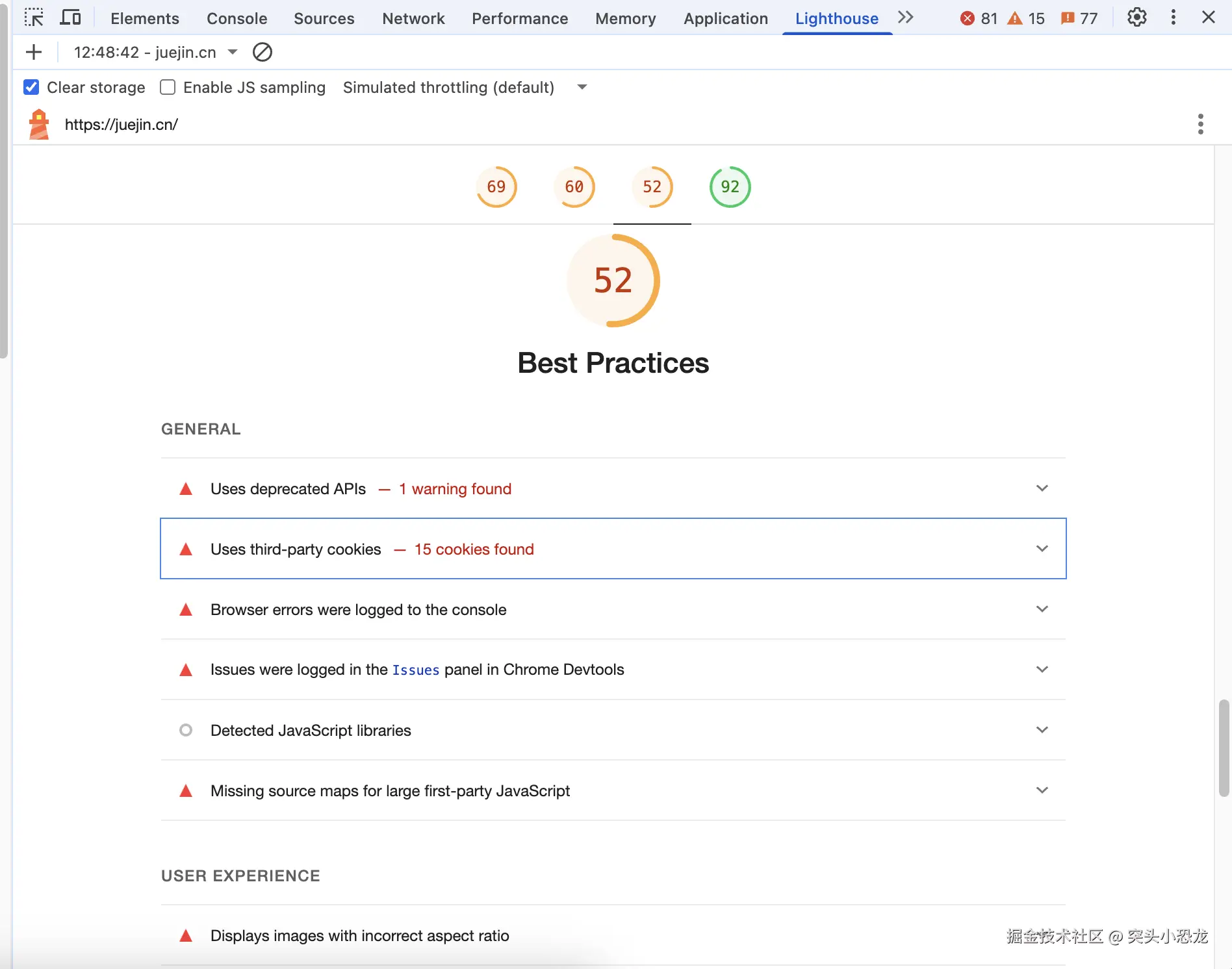The width and height of the screenshot is (1232, 969).
Task: Uncheck the Clear storage checkbox
Action: pos(31,87)
